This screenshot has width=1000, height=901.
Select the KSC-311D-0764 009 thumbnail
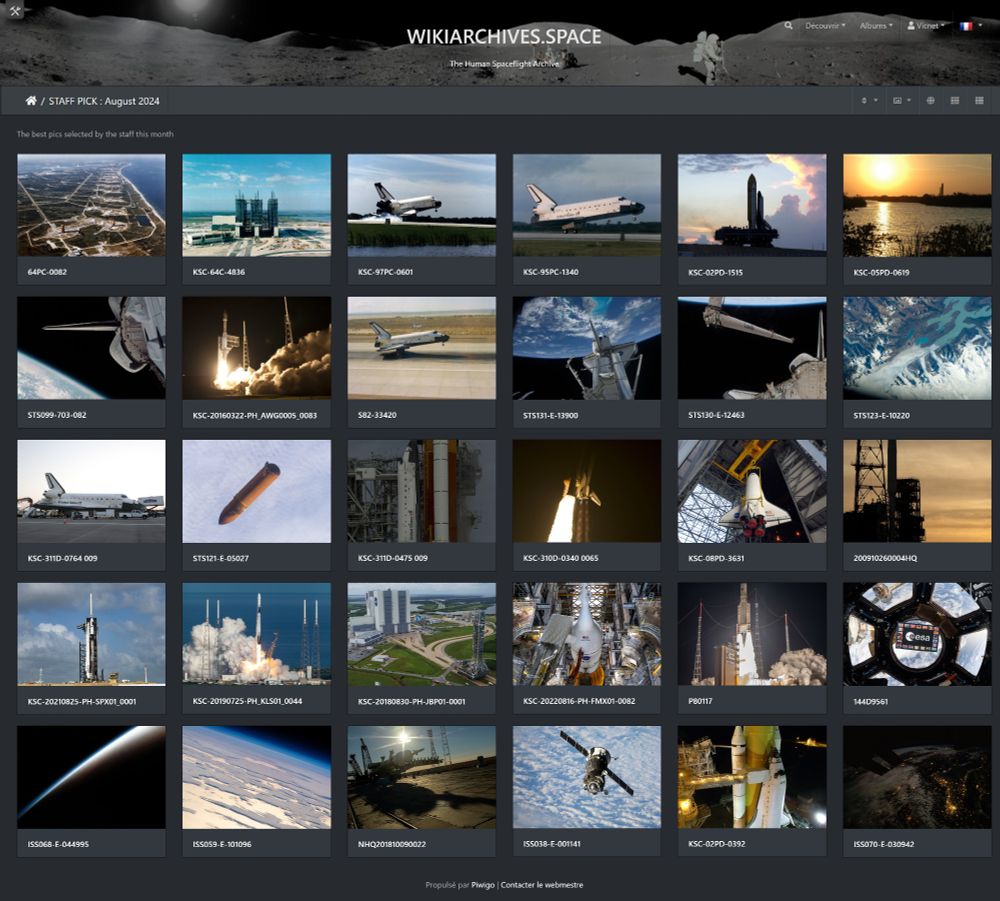coord(91,491)
